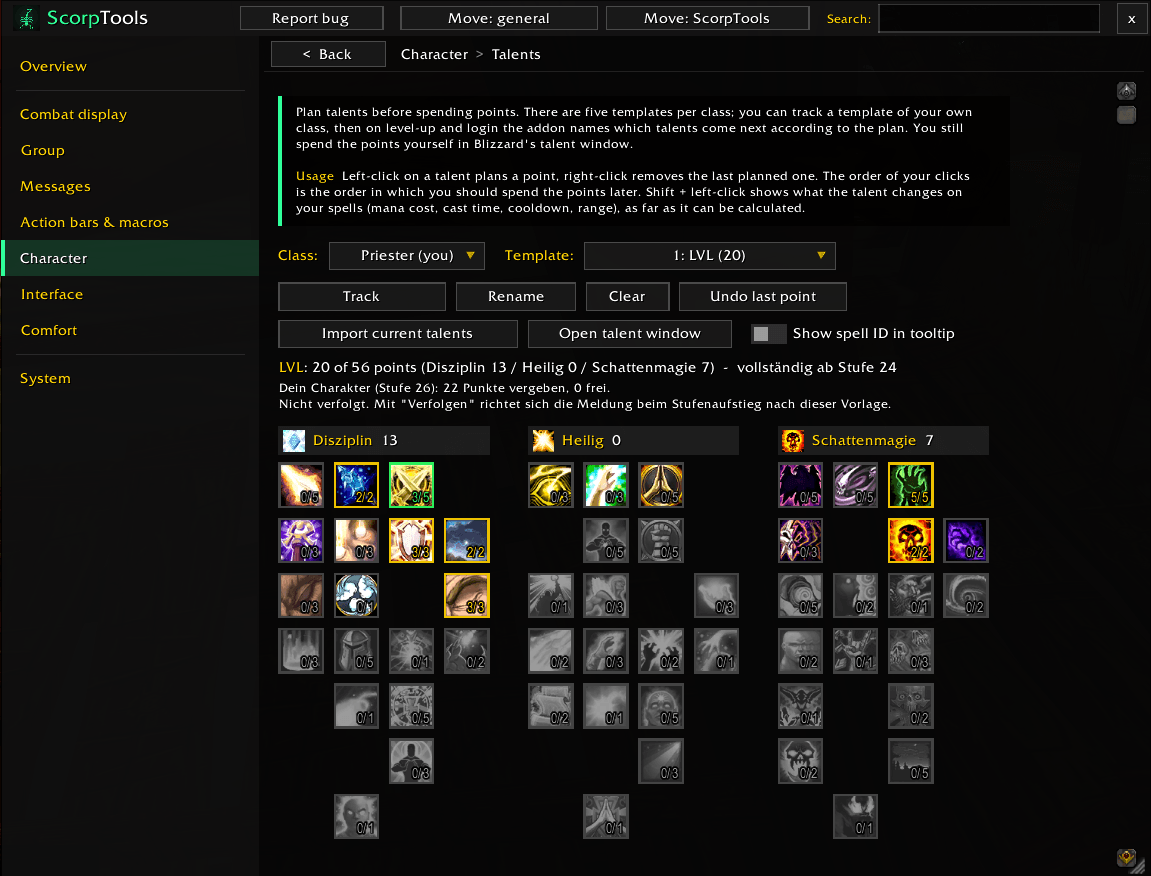Select the green glowing hand 0/3 Heilig talent
Viewport: 1151px width, 876px height.
(x=606, y=485)
